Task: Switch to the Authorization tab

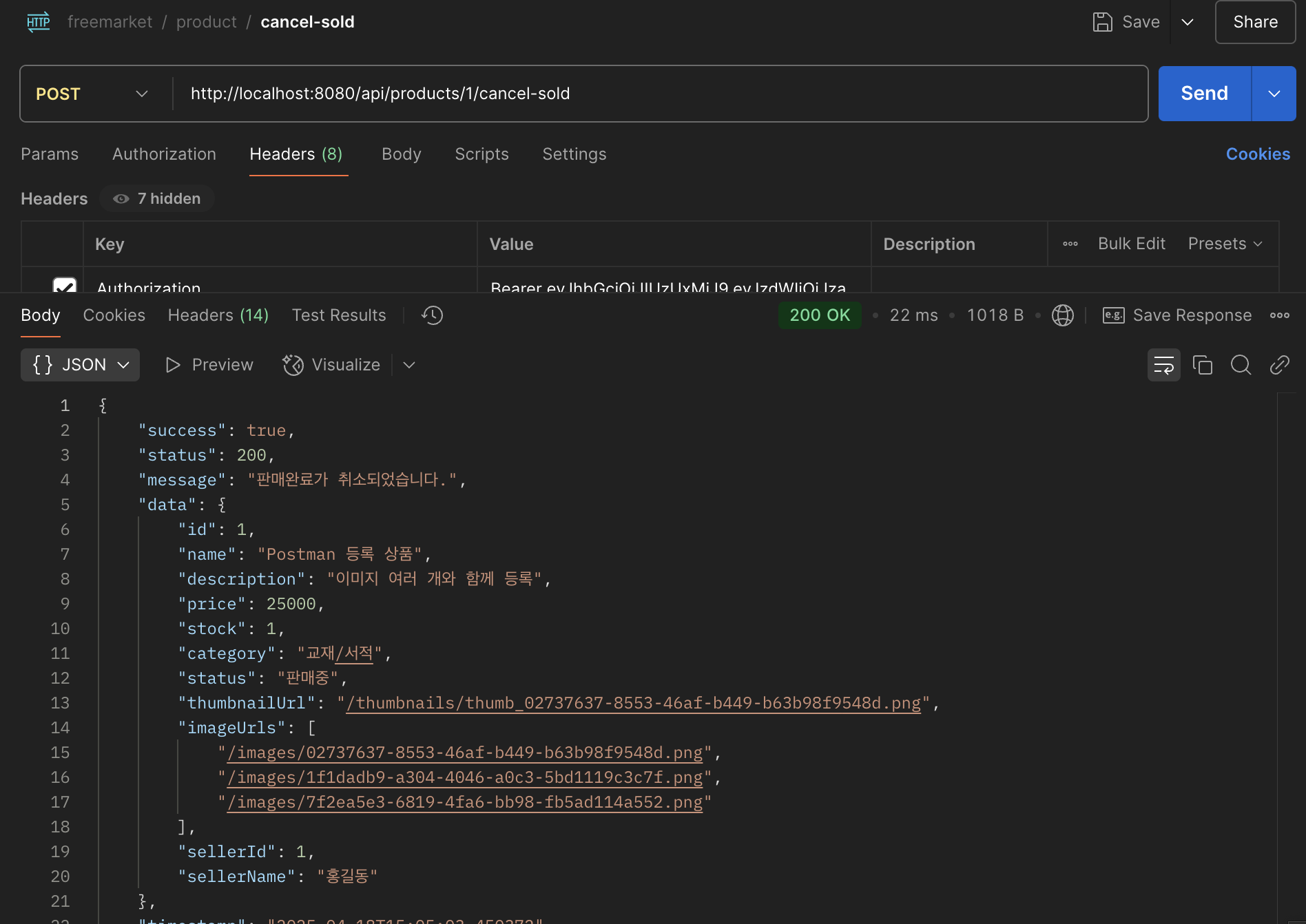Action: point(164,154)
